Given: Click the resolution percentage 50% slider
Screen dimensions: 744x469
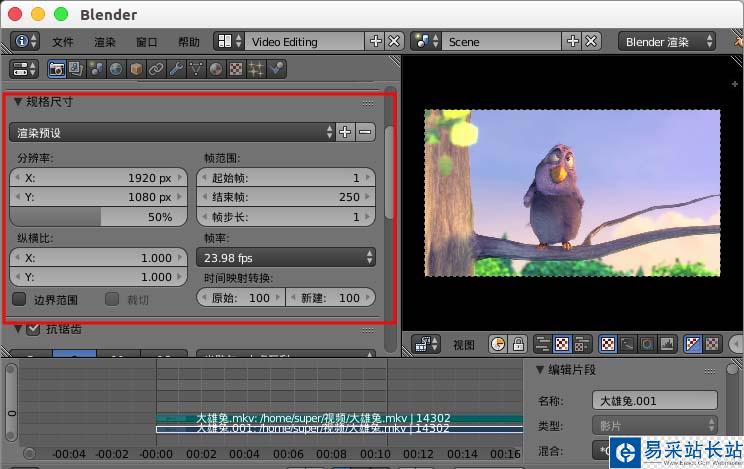Looking at the screenshot, I should point(98,217).
